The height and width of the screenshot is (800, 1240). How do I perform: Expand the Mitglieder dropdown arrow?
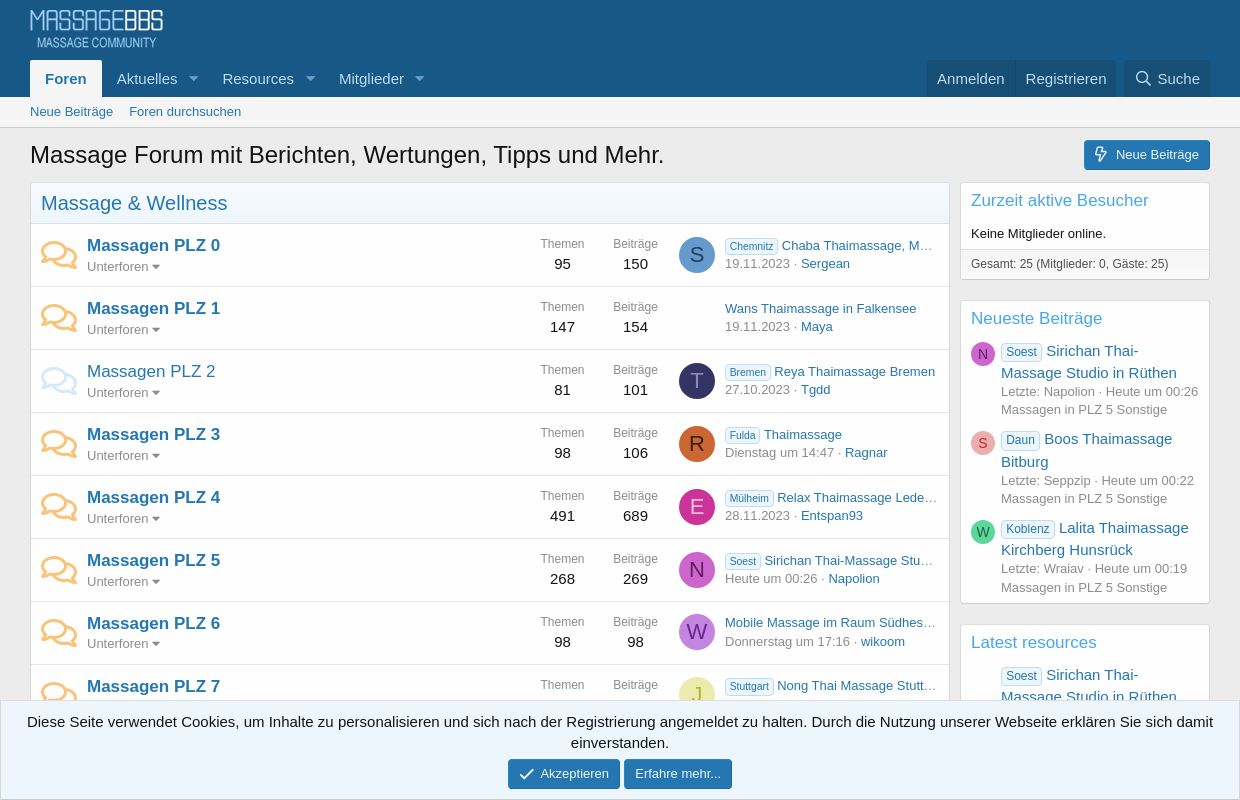coord(419,78)
